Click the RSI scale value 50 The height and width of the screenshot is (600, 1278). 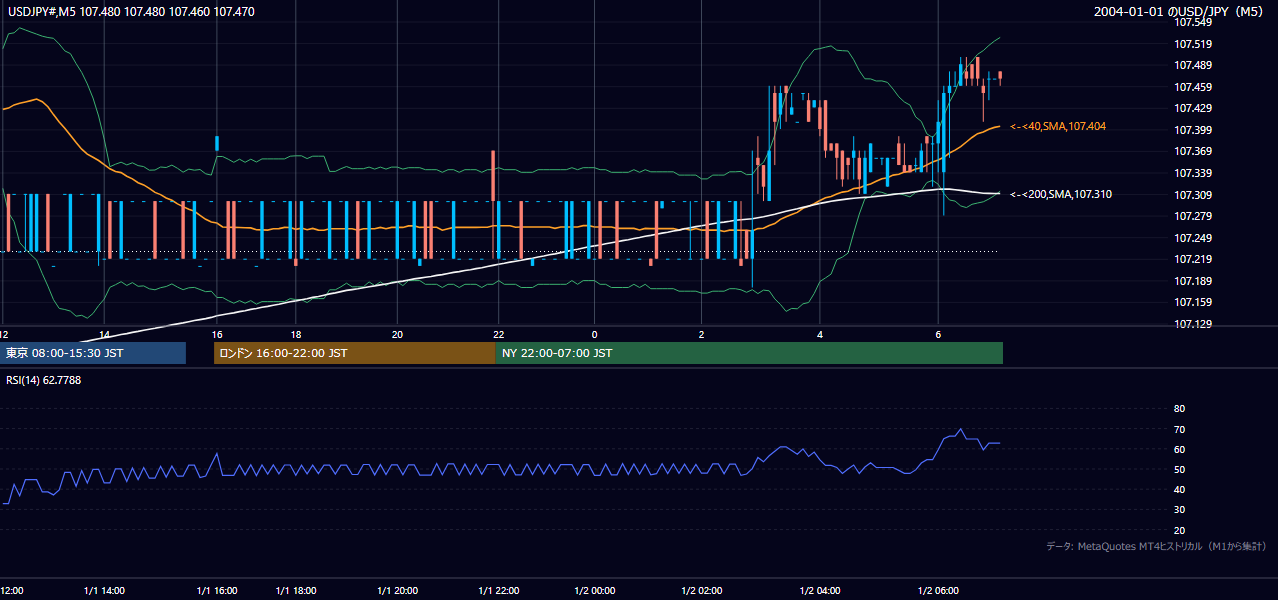[1179, 469]
